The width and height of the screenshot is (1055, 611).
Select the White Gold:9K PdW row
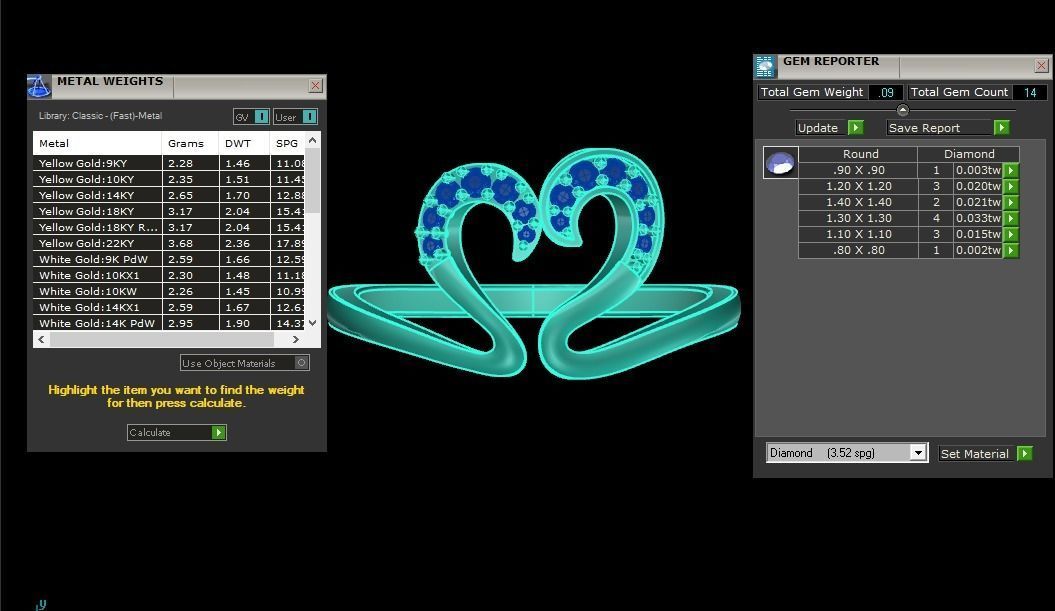pyautogui.click(x=169, y=259)
